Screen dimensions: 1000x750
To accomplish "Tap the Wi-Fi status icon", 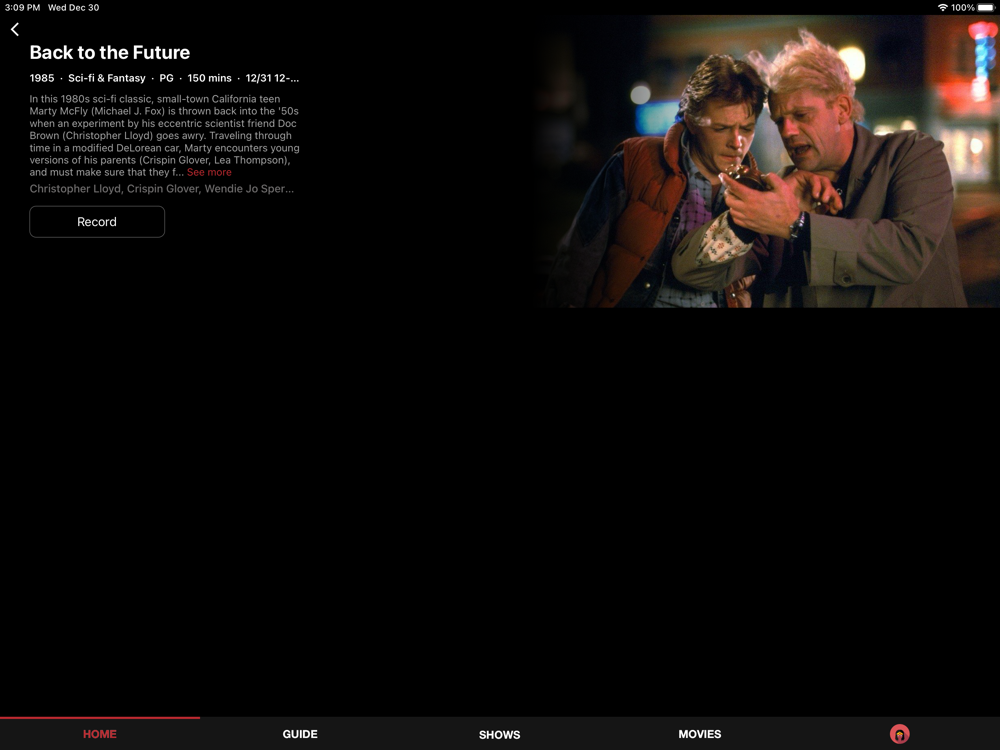I will tap(943, 8).
